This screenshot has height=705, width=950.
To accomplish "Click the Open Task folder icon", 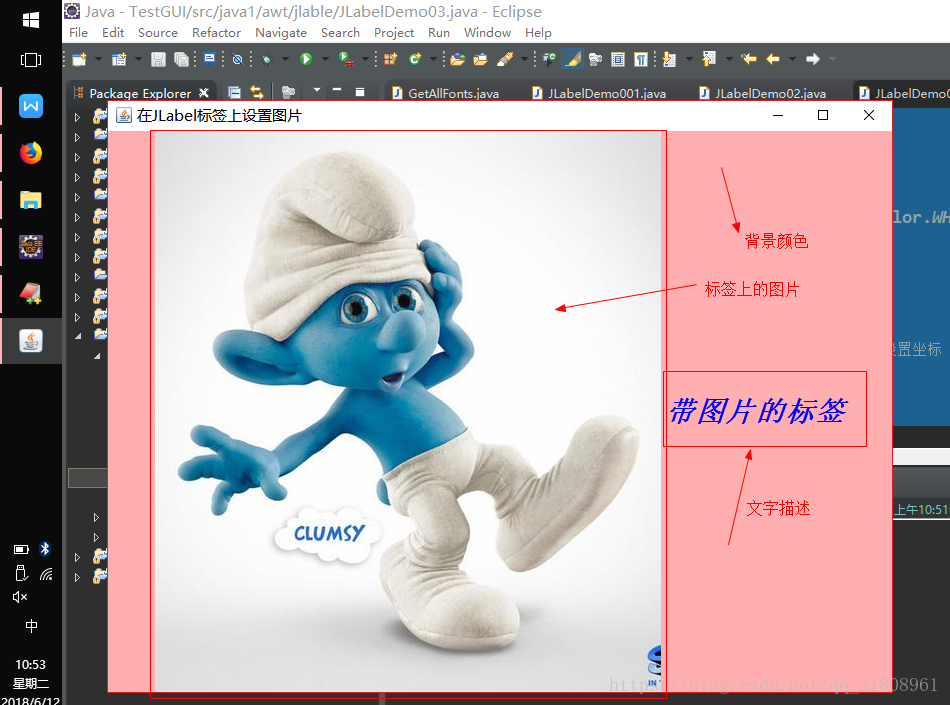I will click(480, 59).
